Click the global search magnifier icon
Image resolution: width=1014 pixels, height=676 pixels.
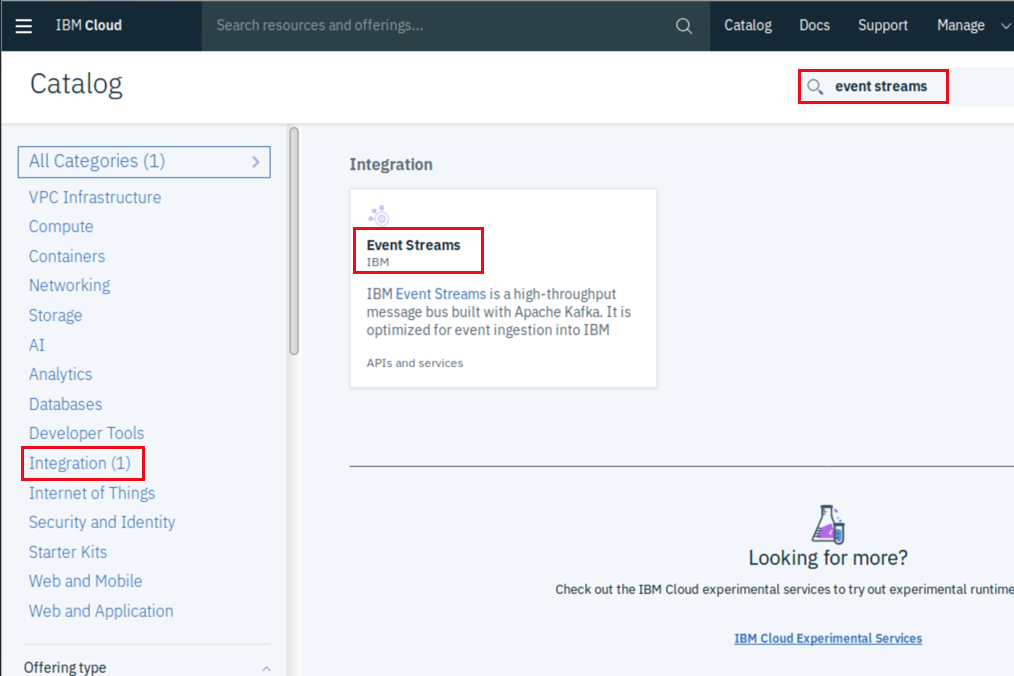[x=684, y=26]
